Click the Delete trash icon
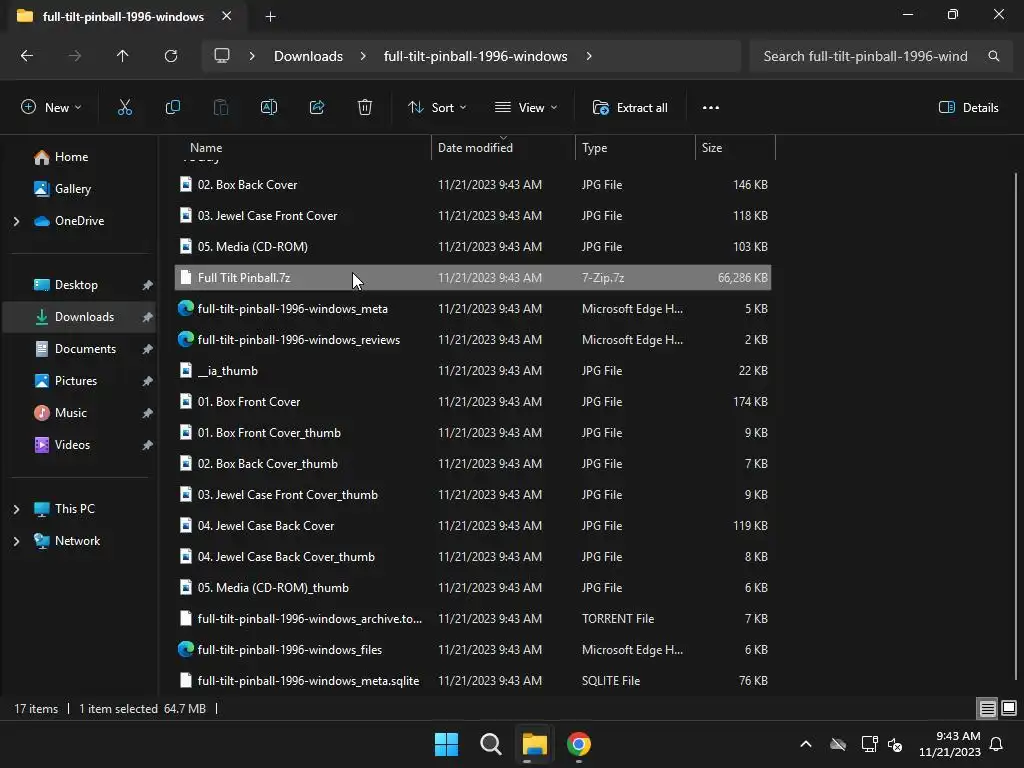Screen dimensions: 1024x768 (365, 108)
